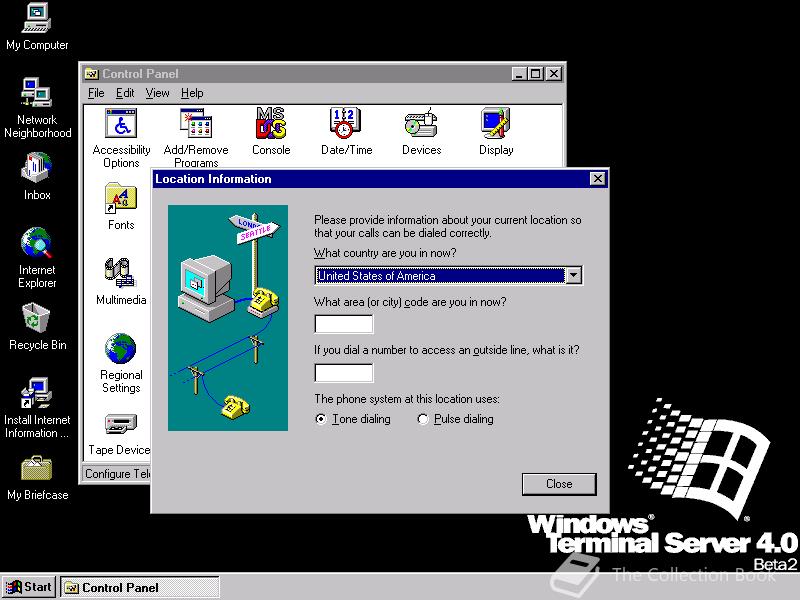The height and width of the screenshot is (600, 800).
Task: Open the country dropdown arrow
Action: click(573, 276)
